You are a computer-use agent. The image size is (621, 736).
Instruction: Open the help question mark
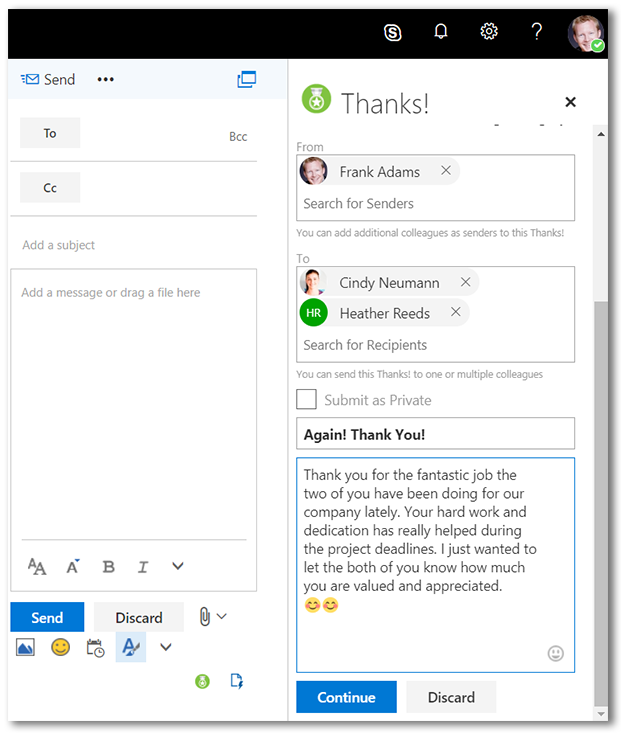(537, 31)
